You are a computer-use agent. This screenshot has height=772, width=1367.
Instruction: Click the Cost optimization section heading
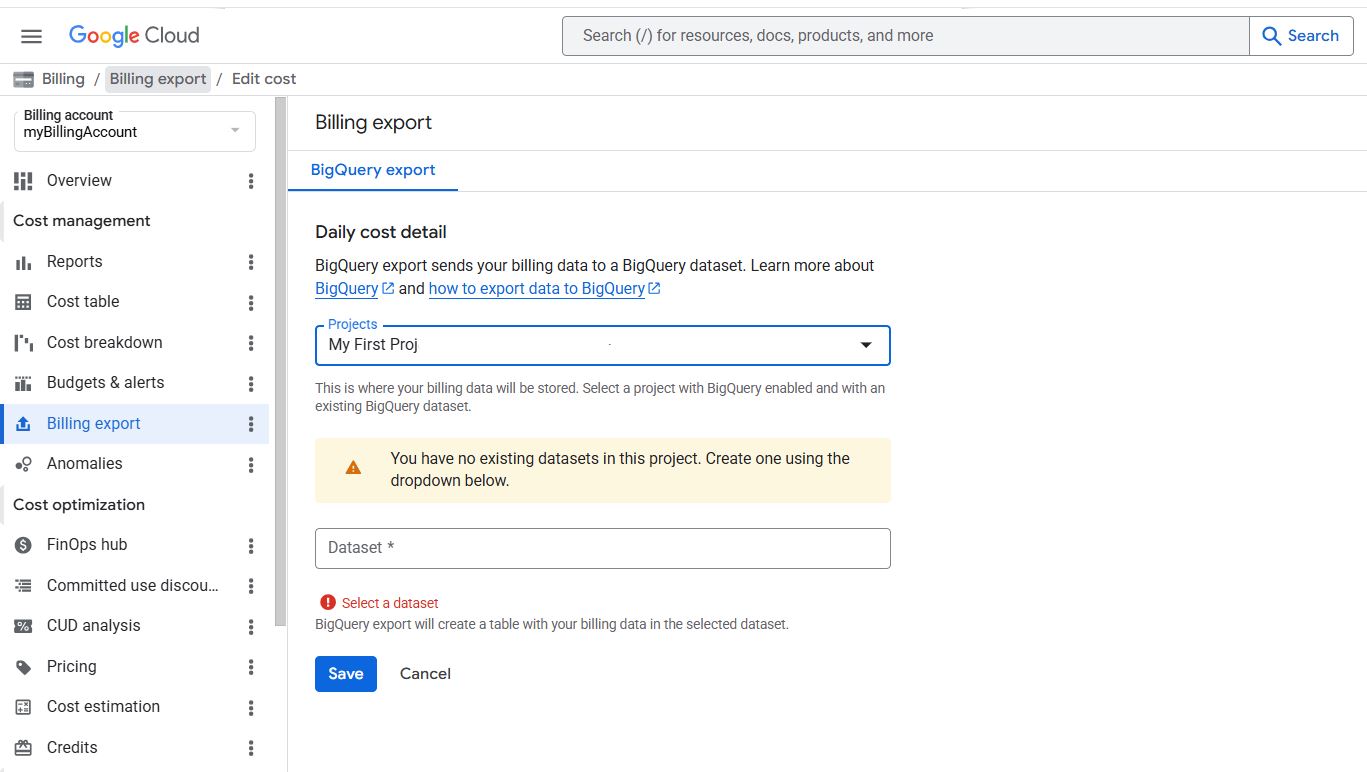[79, 505]
